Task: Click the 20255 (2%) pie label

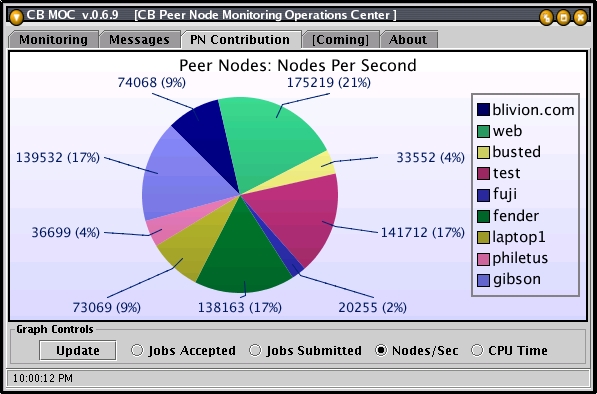Action: click(x=372, y=307)
